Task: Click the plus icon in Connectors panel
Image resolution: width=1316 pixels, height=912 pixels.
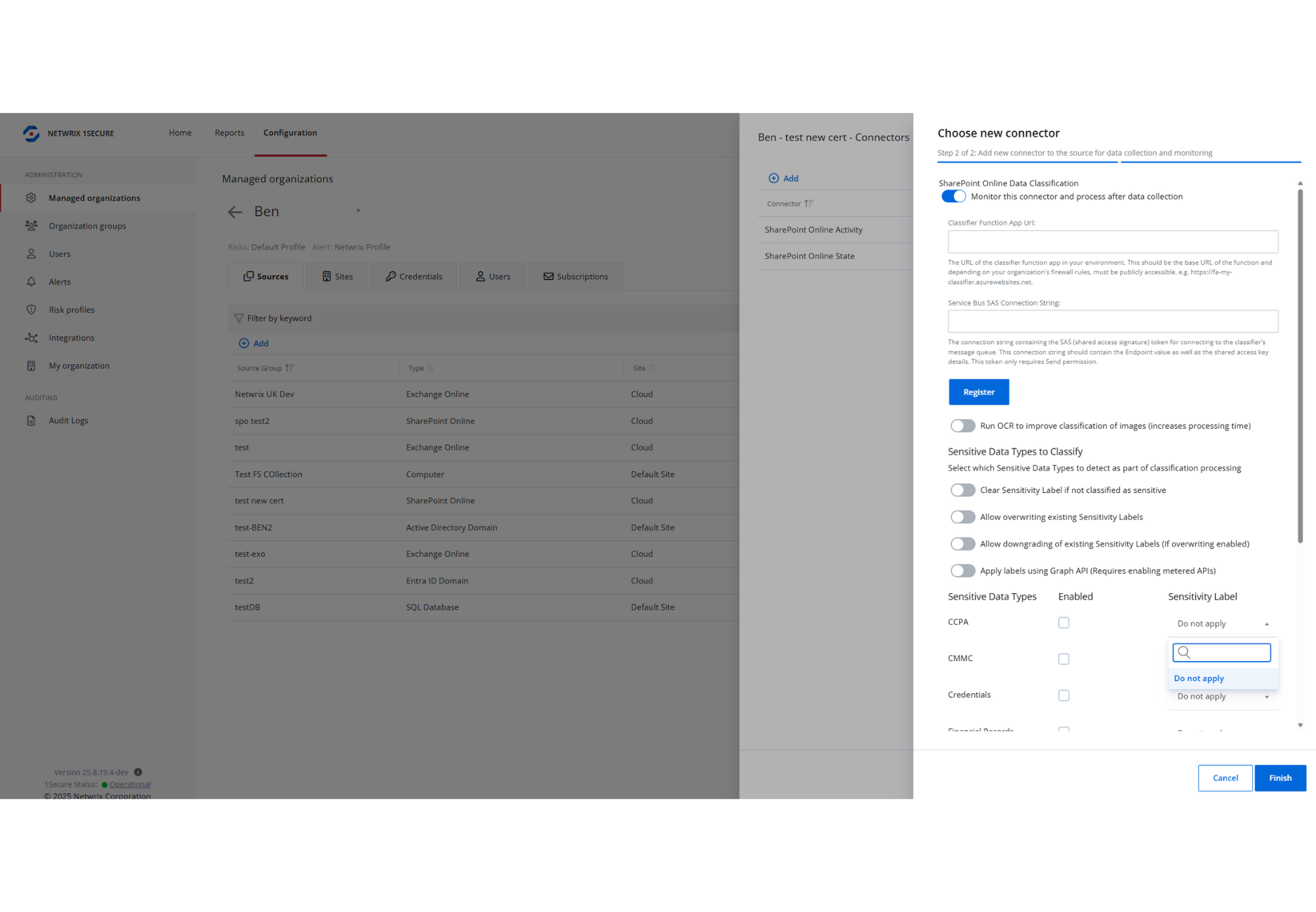Action: [x=773, y=178]
